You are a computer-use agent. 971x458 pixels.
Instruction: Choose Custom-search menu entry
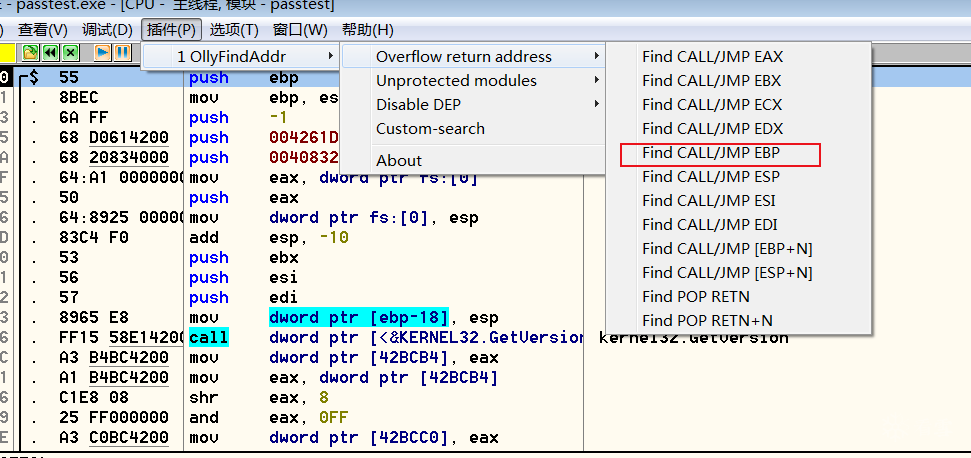click(472, 129)
